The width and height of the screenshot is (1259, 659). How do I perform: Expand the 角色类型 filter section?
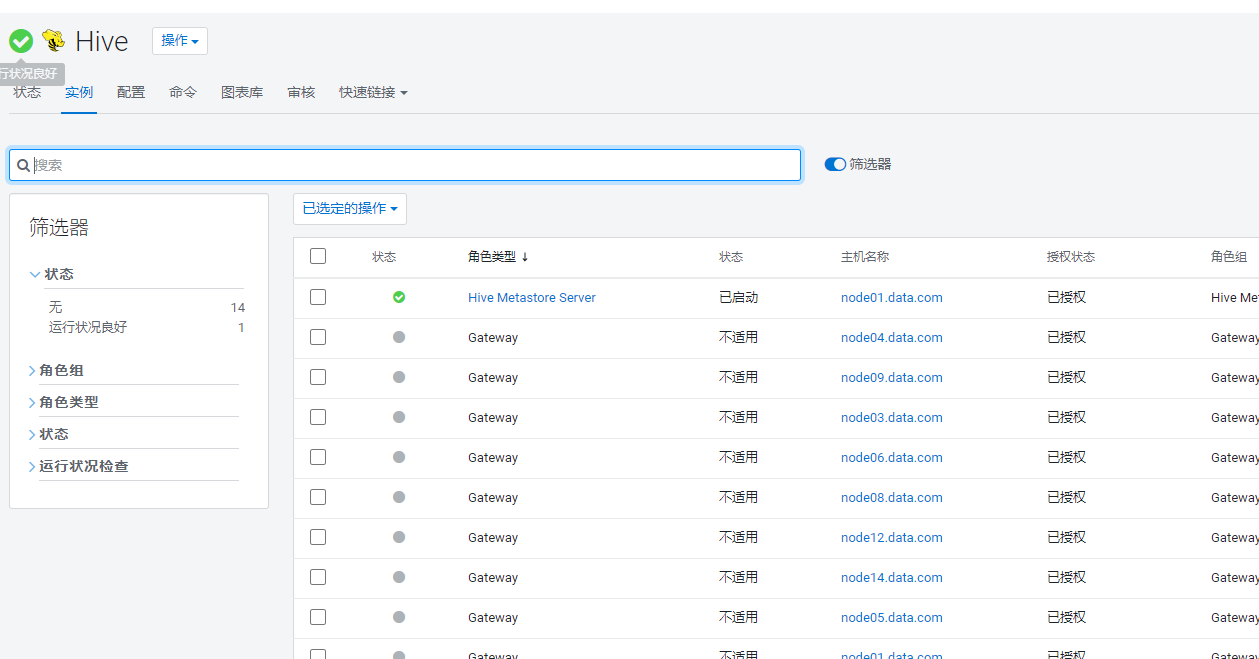pos(64,402)
